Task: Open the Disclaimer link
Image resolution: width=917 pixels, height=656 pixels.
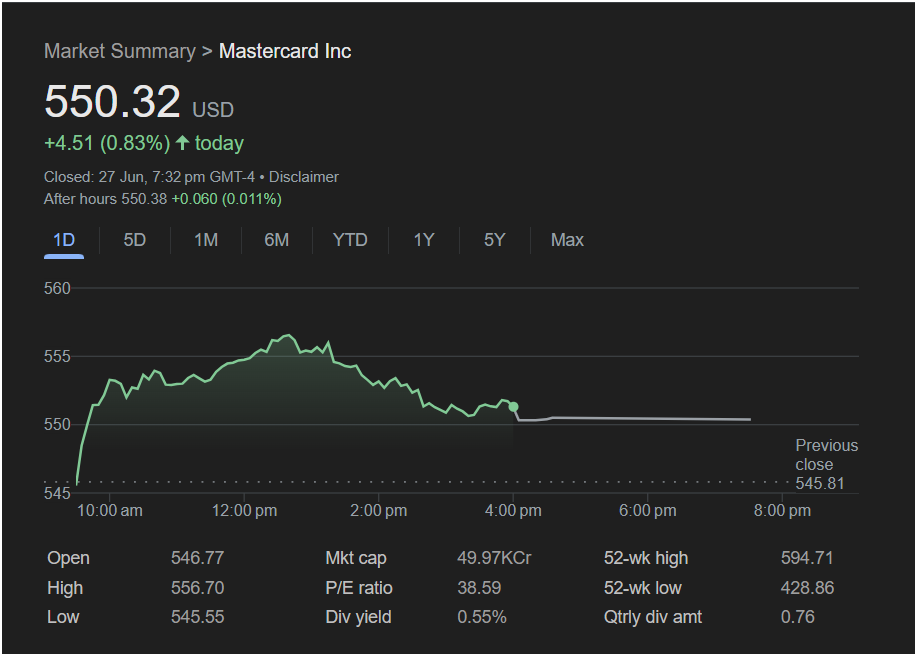Action: click(x=304, y=177)
